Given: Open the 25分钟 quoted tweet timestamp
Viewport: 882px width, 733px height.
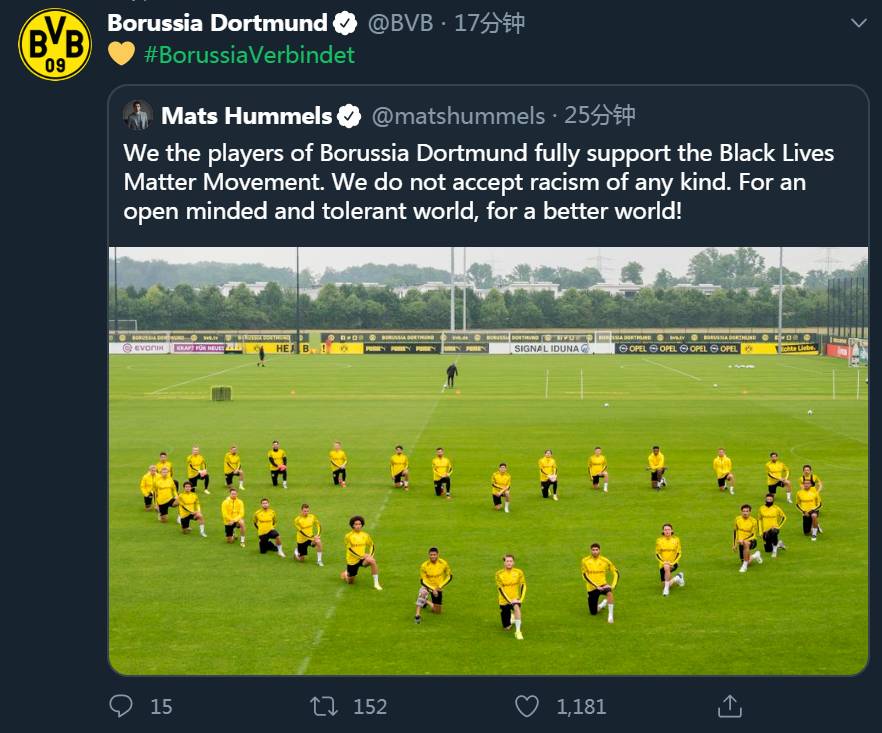Looking at the screenshot, I should [600, 115].
